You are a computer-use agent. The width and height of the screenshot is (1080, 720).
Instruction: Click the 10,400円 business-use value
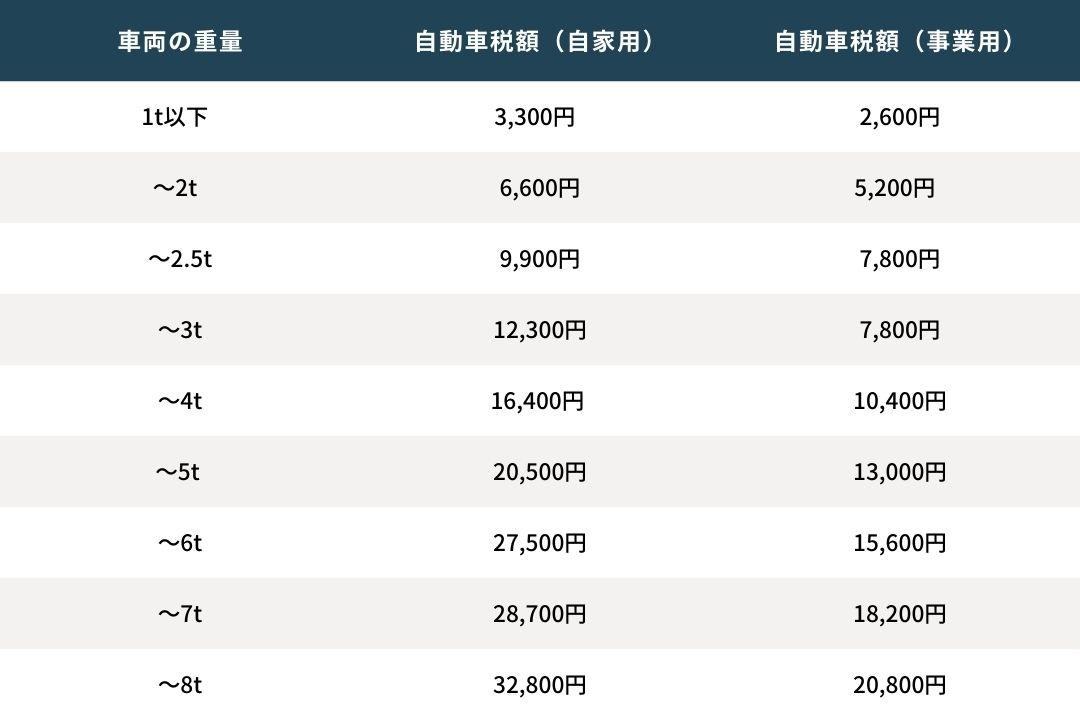point(900,400)
